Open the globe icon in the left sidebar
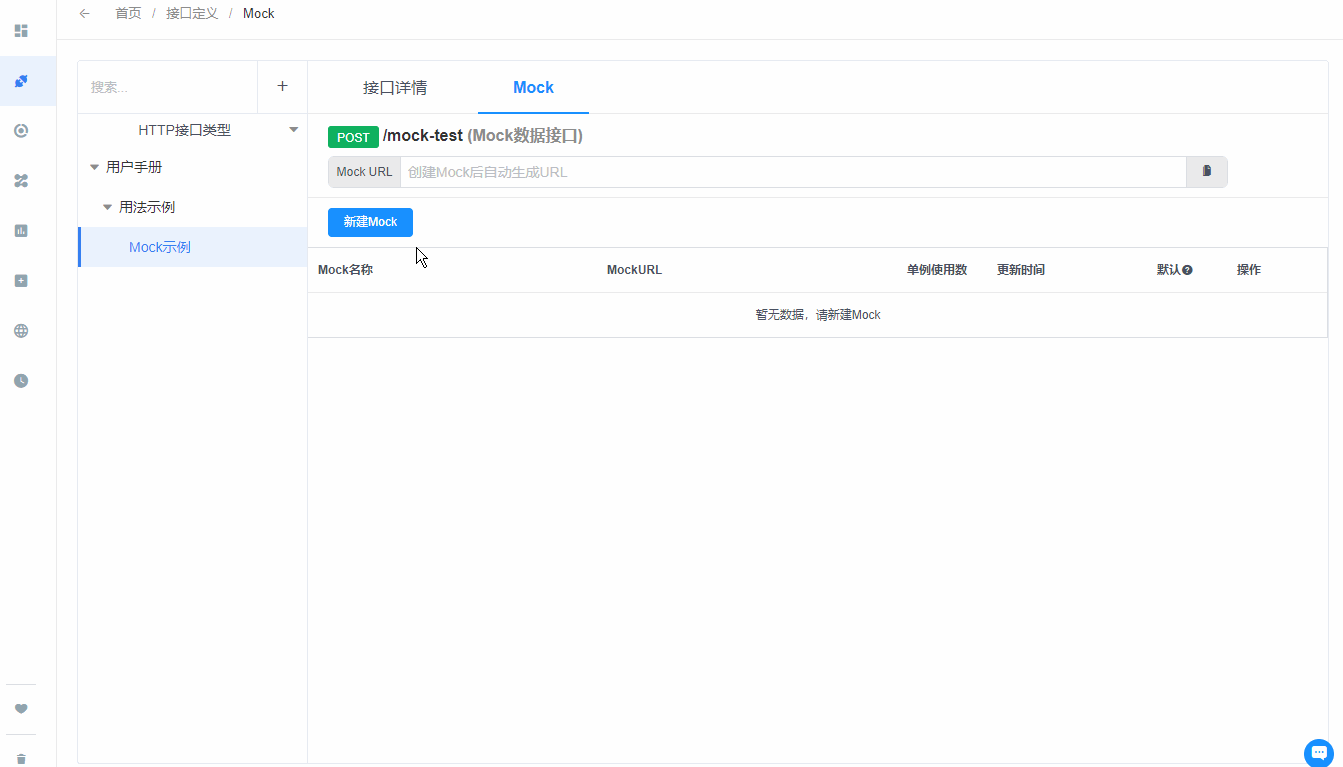Image resolution: width=1343 pixels, height=767 pixels. click(20, 330)
